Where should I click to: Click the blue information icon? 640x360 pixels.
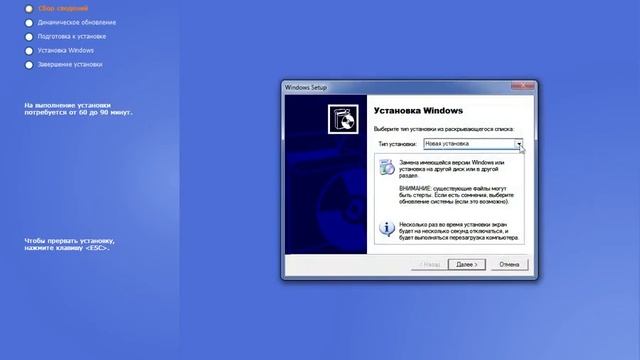point(387,229)
